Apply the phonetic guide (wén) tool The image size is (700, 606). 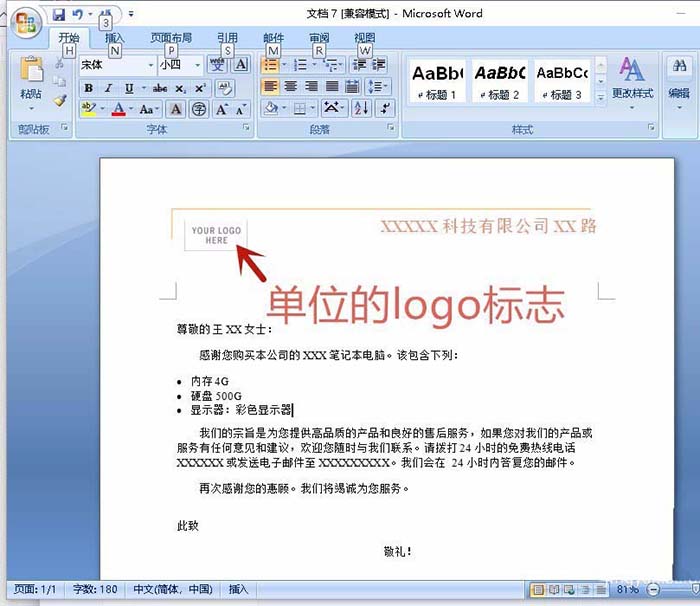click(x=217, y=64)
